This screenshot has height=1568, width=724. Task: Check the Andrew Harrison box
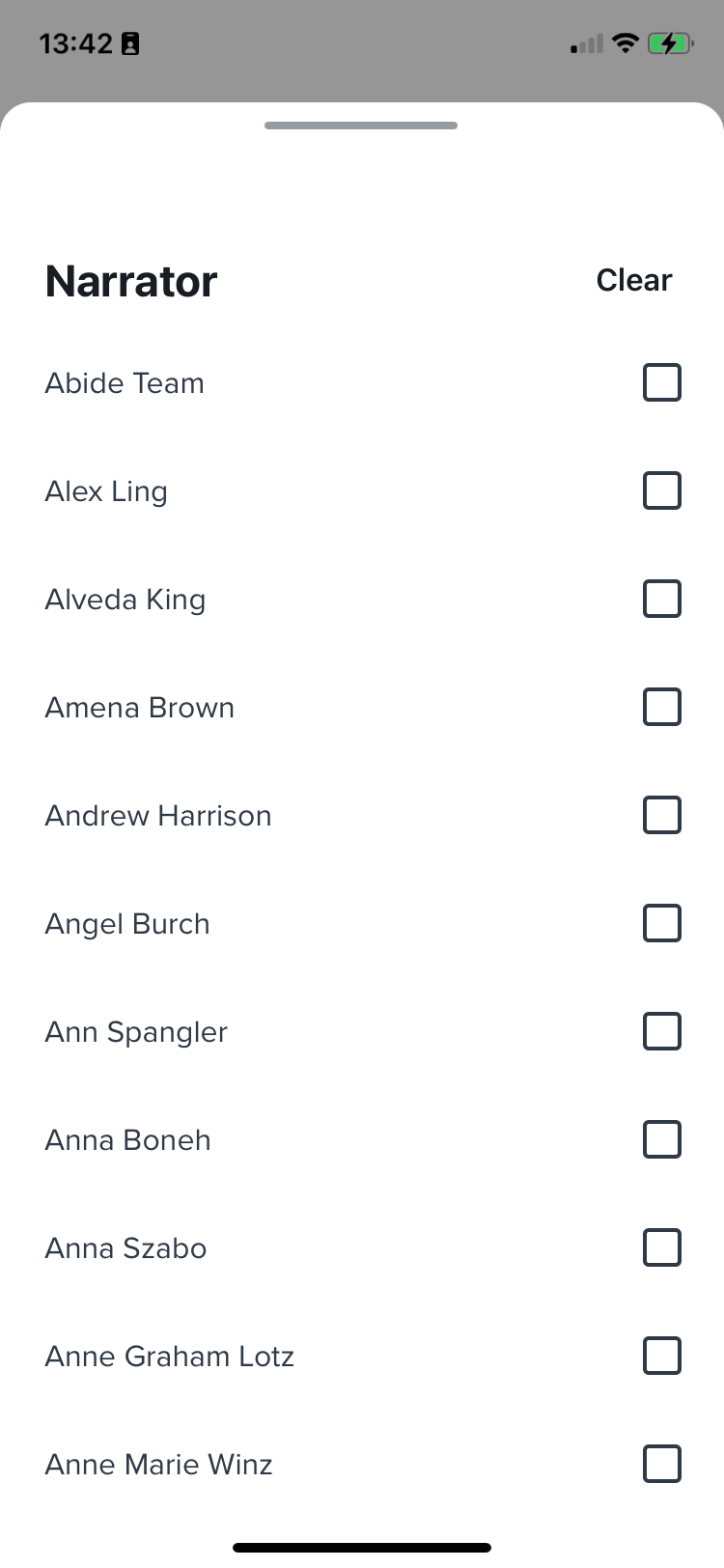tap(662, 815)
